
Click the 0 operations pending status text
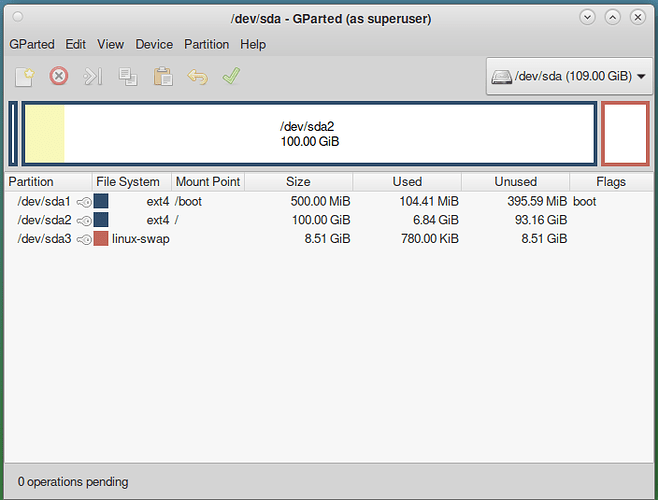73,482
